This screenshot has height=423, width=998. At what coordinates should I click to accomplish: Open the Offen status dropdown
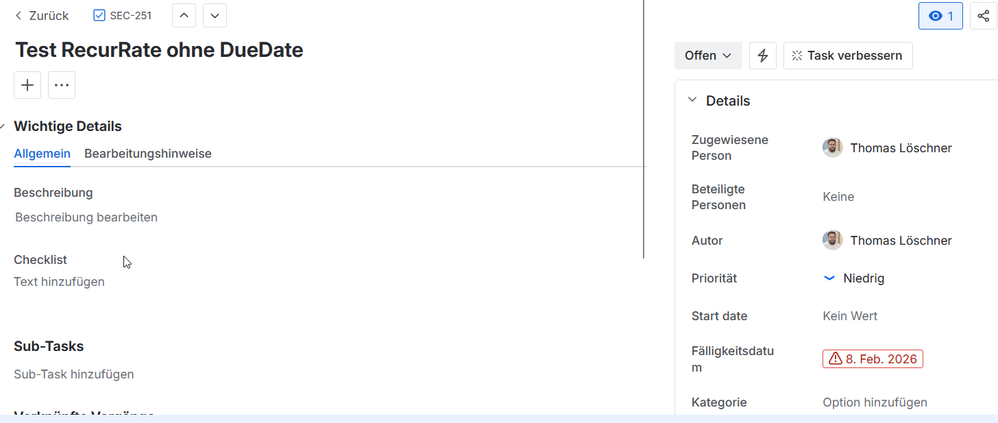coord(708,56)
